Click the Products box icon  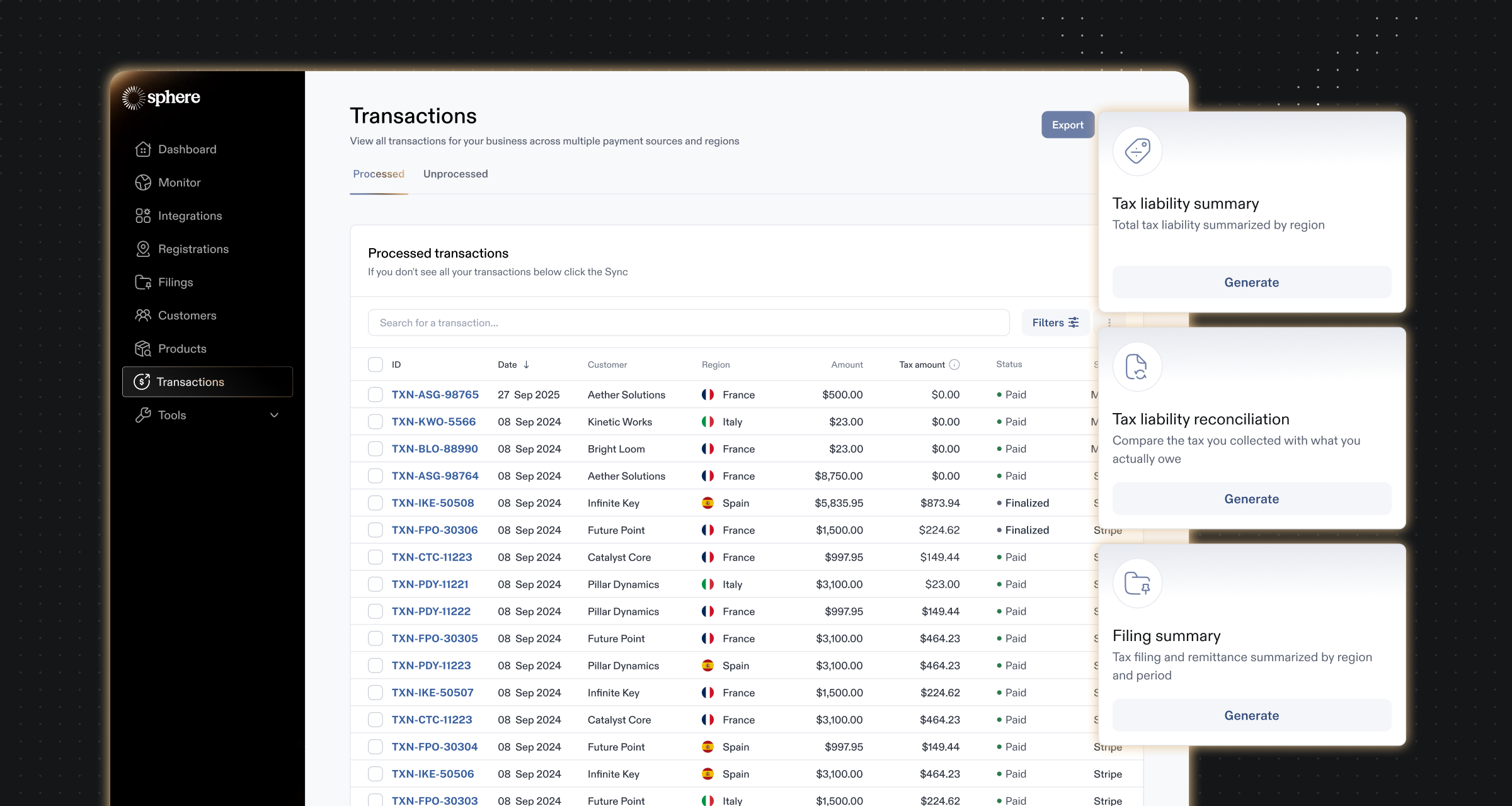pos(143,349)
